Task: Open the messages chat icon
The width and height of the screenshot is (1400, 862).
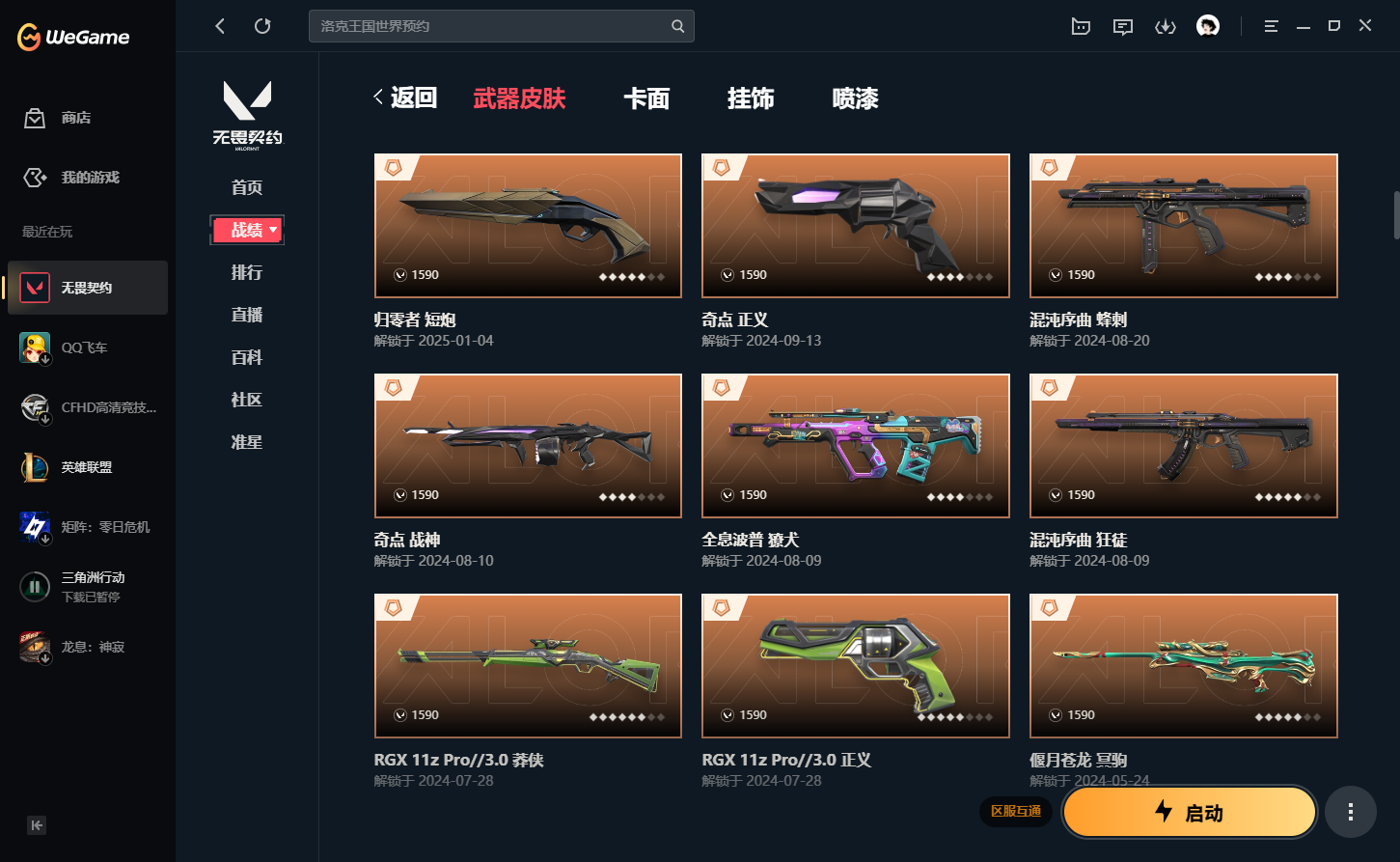Action: tap(1123, 26)
